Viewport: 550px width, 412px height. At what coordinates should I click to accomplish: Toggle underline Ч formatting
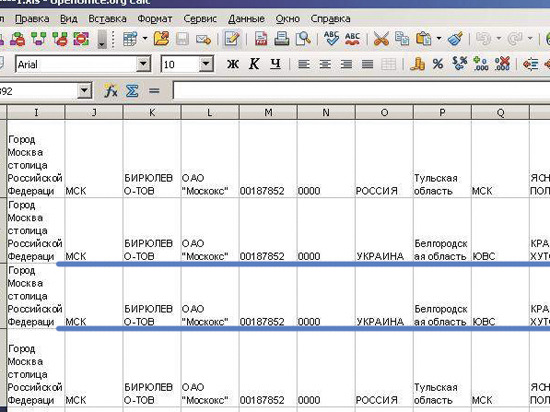click(275, 64)
